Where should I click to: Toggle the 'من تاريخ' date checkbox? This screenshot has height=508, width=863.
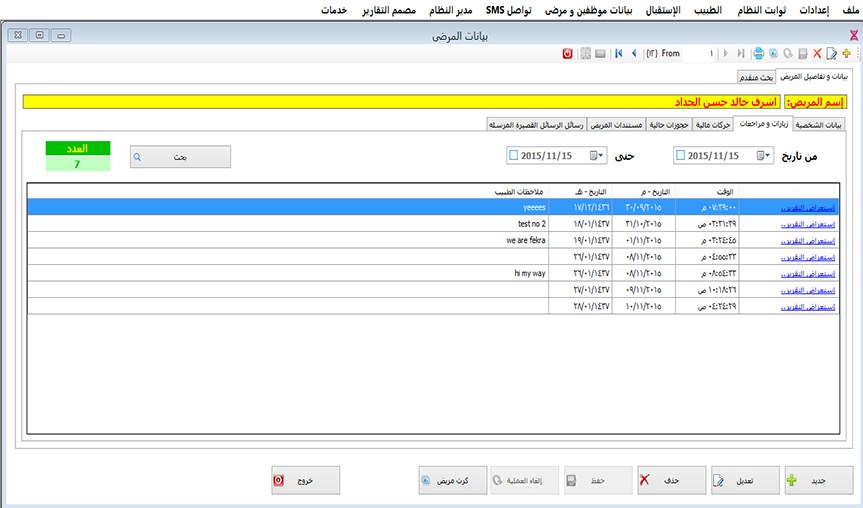pos(681,156)
